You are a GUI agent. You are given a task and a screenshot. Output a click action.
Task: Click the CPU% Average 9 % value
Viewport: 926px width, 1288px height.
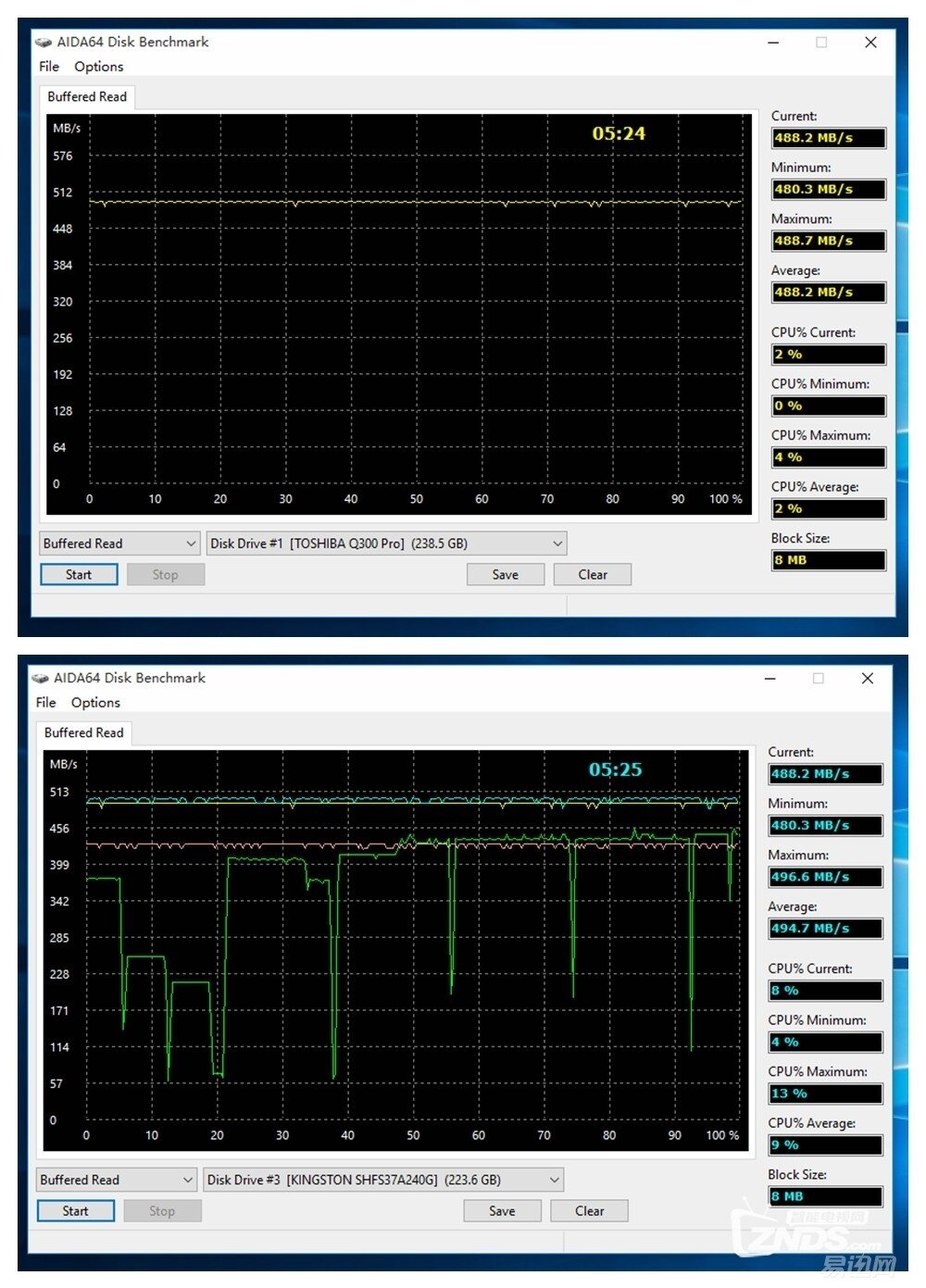point(825,1144)
